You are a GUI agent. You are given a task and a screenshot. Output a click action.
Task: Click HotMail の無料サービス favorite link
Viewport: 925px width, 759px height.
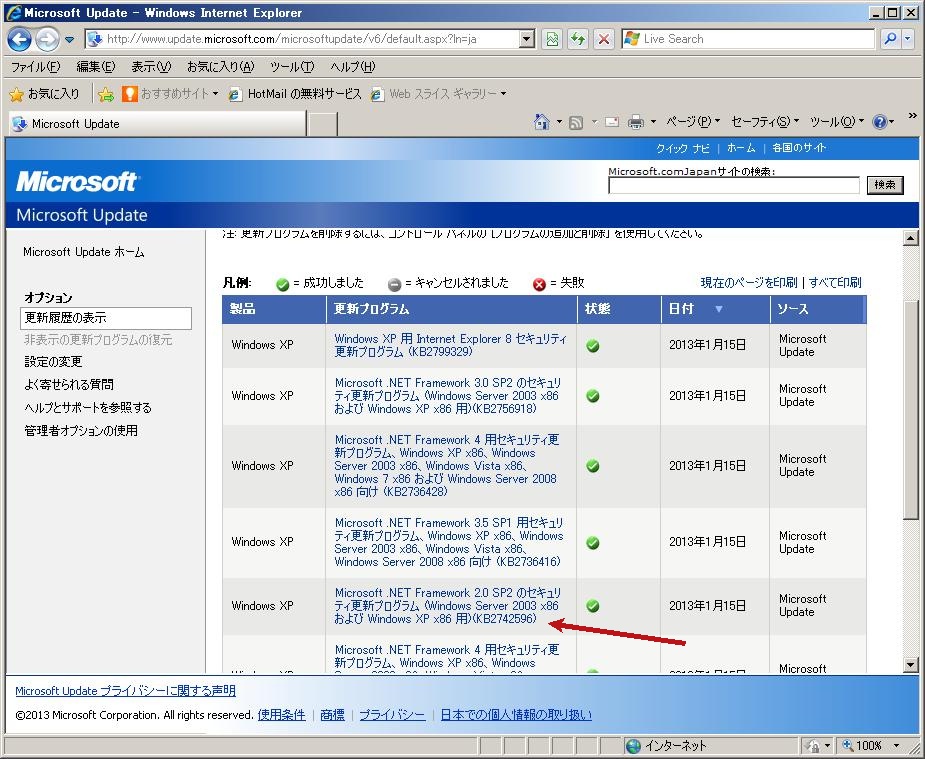click(295, 94)
